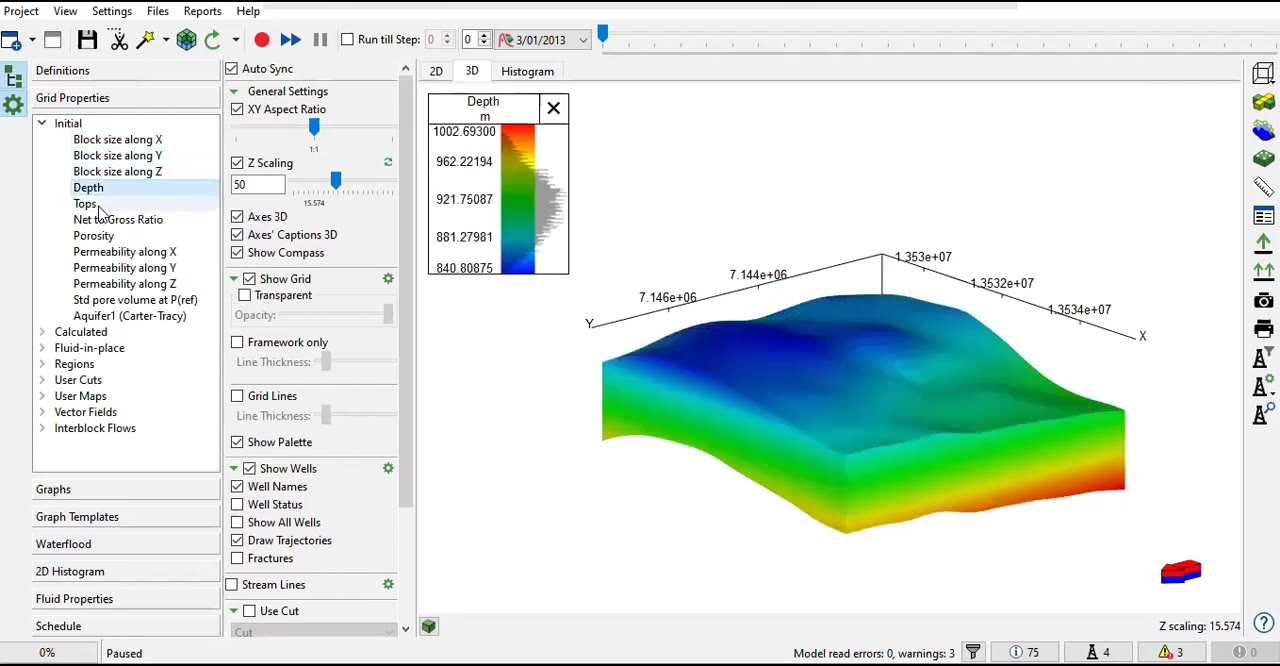1280x666 pixels.
Task: Click the printer icon
Action: (1263, 328)
